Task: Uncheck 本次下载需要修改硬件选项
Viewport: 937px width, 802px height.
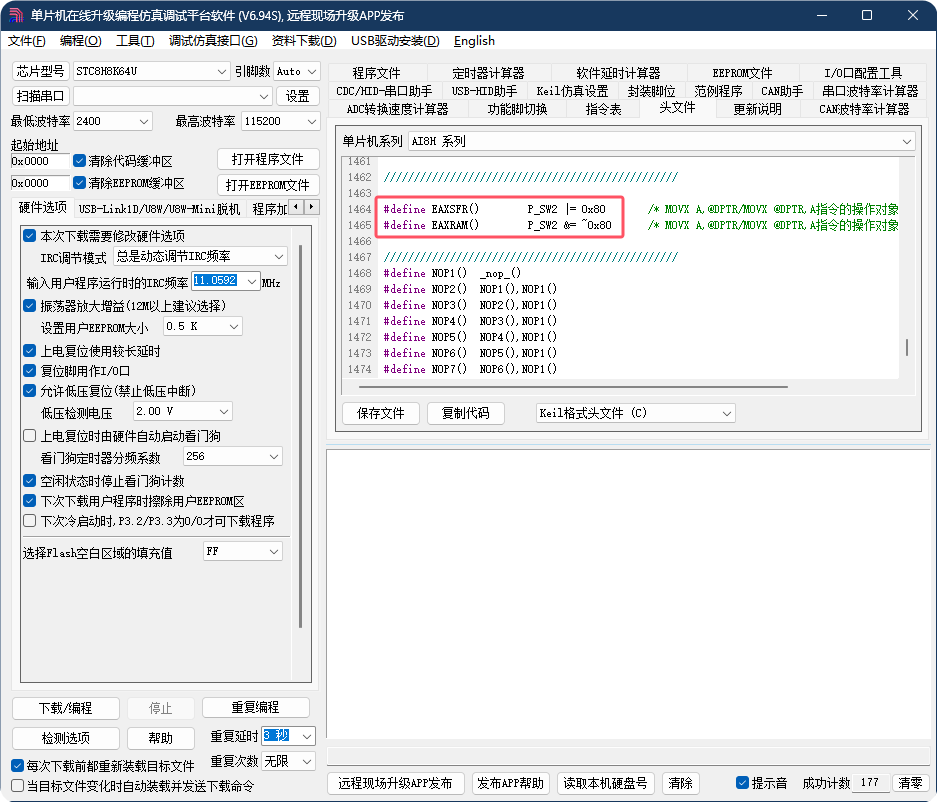Action: coord(29,235)
